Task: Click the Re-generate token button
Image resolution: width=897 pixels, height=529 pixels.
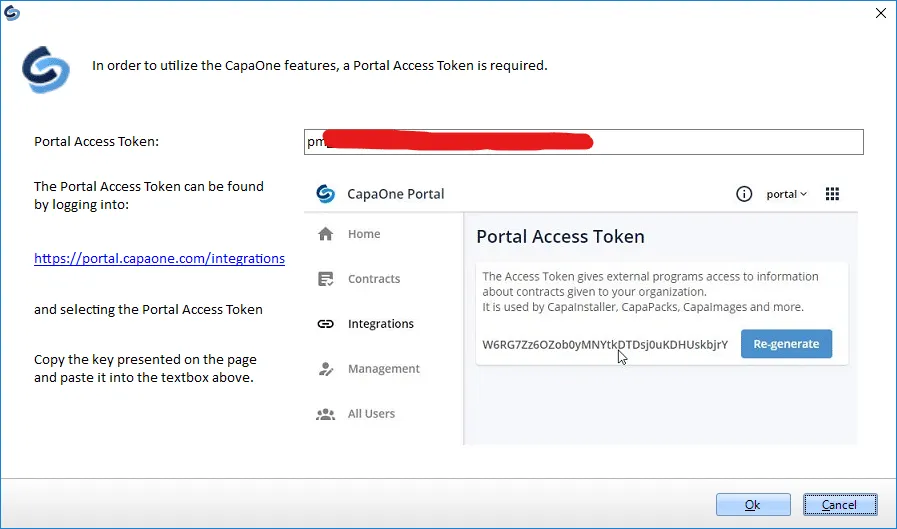Action: coord(786,344)
